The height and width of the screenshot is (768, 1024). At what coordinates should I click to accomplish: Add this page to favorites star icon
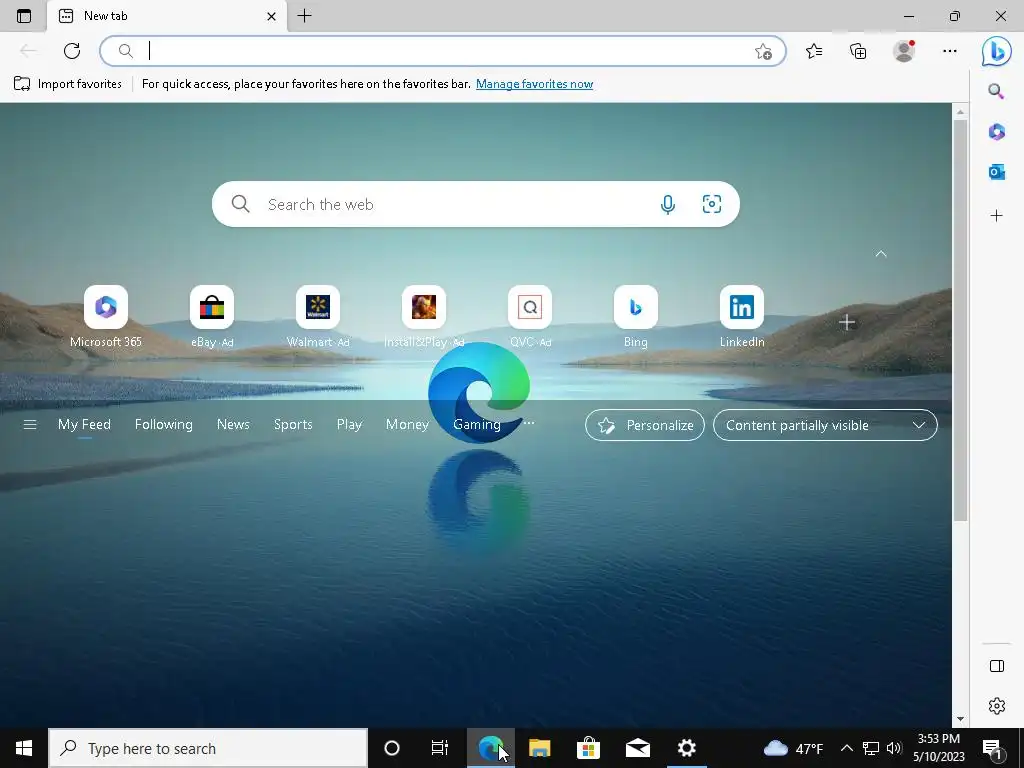[x=763, y=52]
